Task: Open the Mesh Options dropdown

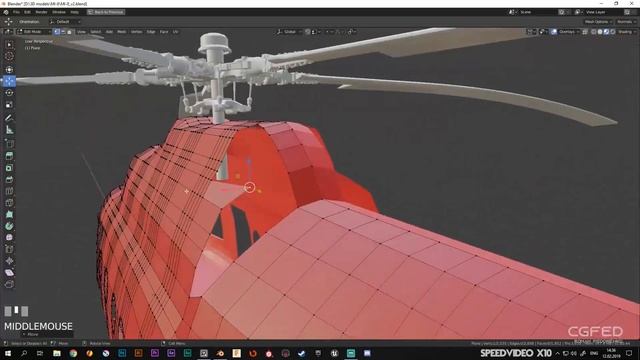Action: point(598,22)
